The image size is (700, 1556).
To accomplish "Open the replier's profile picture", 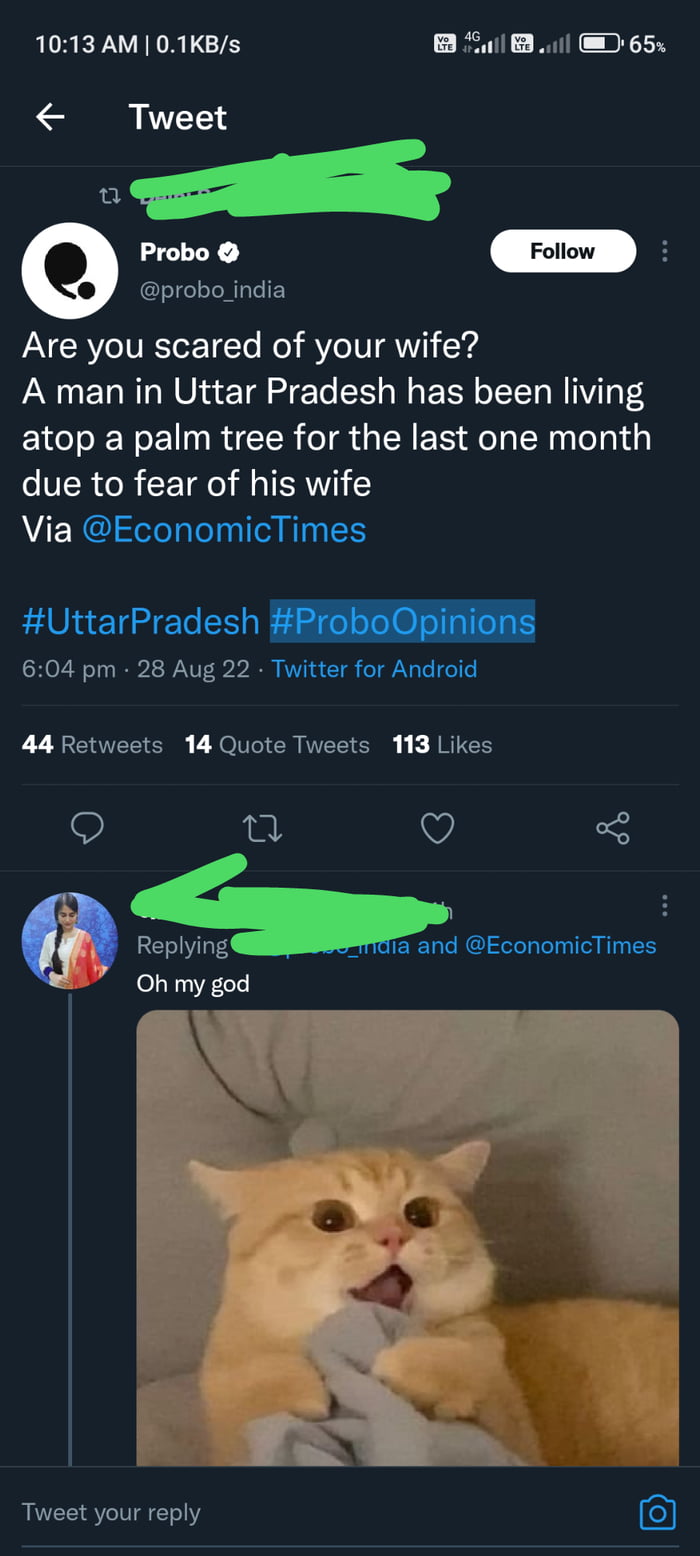I will (70, 940).
